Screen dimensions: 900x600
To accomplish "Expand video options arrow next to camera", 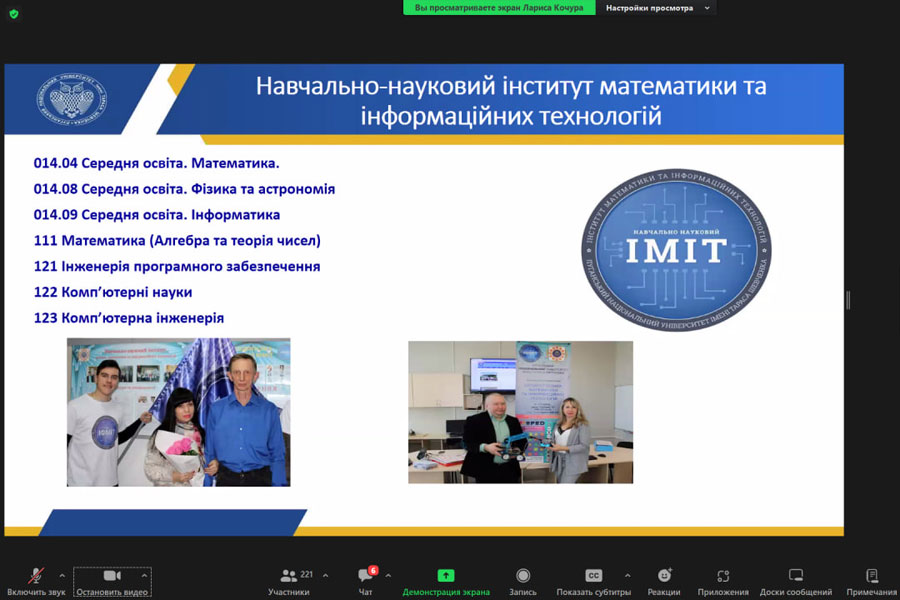I will click(144, 575).
